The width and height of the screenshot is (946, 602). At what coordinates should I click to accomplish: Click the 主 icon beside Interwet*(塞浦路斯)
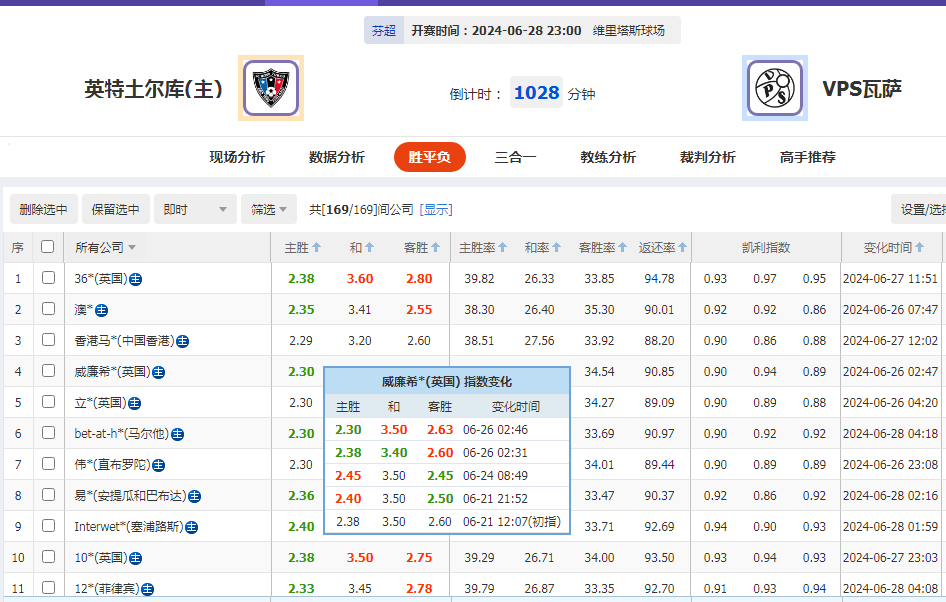[191, 524]
